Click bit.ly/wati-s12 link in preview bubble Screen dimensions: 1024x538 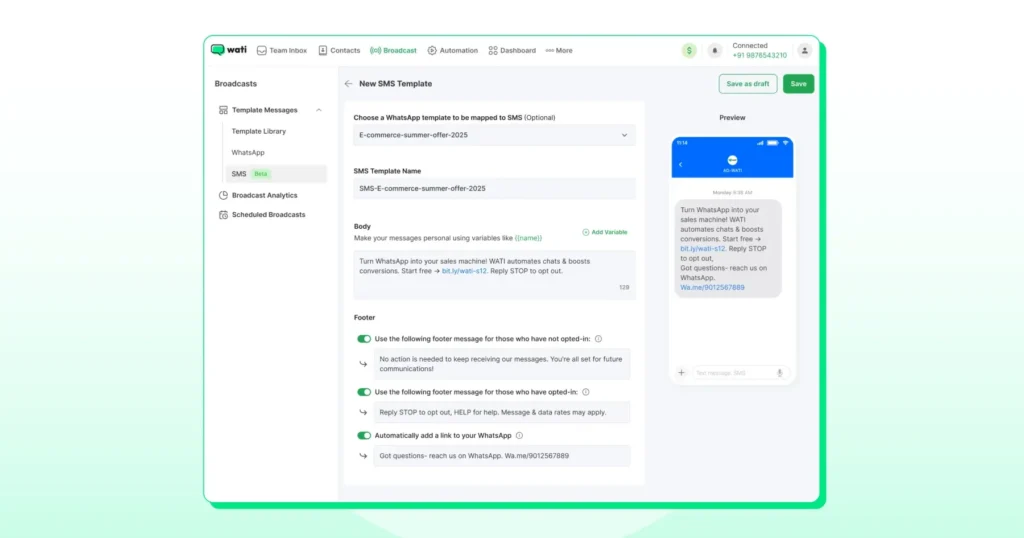pyautogui.click(x=702, y=249)
